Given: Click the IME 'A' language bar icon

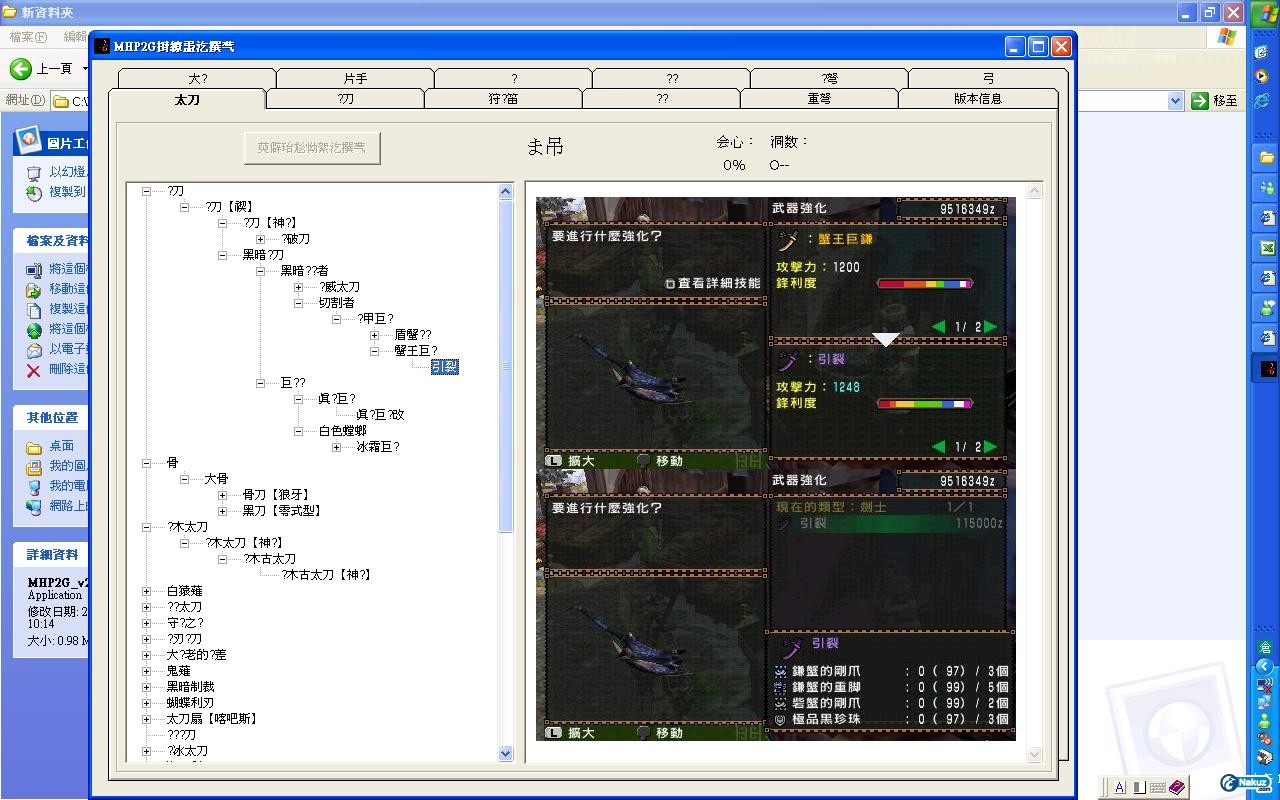Looking at the screenshot, I should (1120, 788).
